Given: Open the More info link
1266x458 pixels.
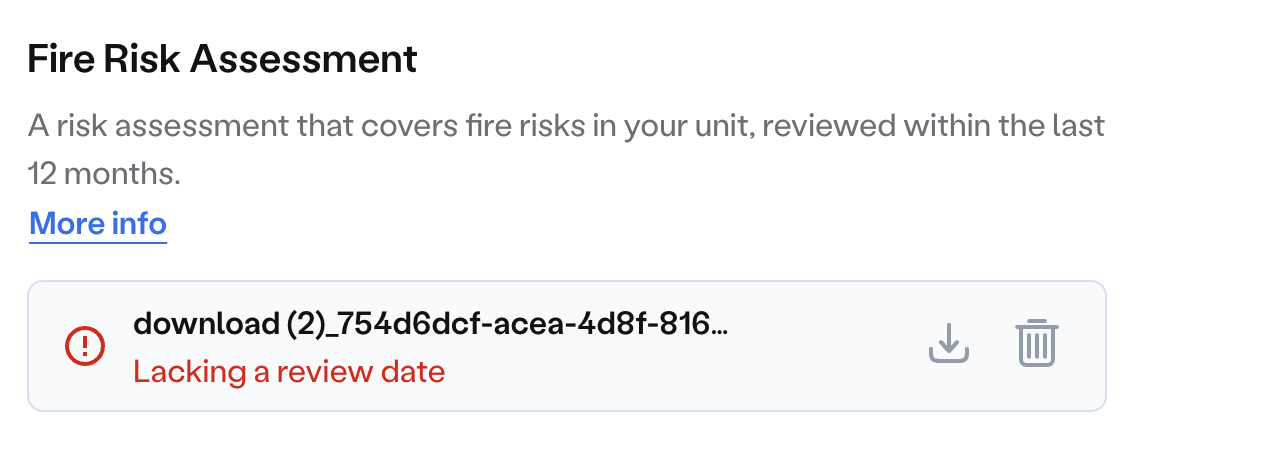Looking at the screenshot, I should [x=98, y=223].
